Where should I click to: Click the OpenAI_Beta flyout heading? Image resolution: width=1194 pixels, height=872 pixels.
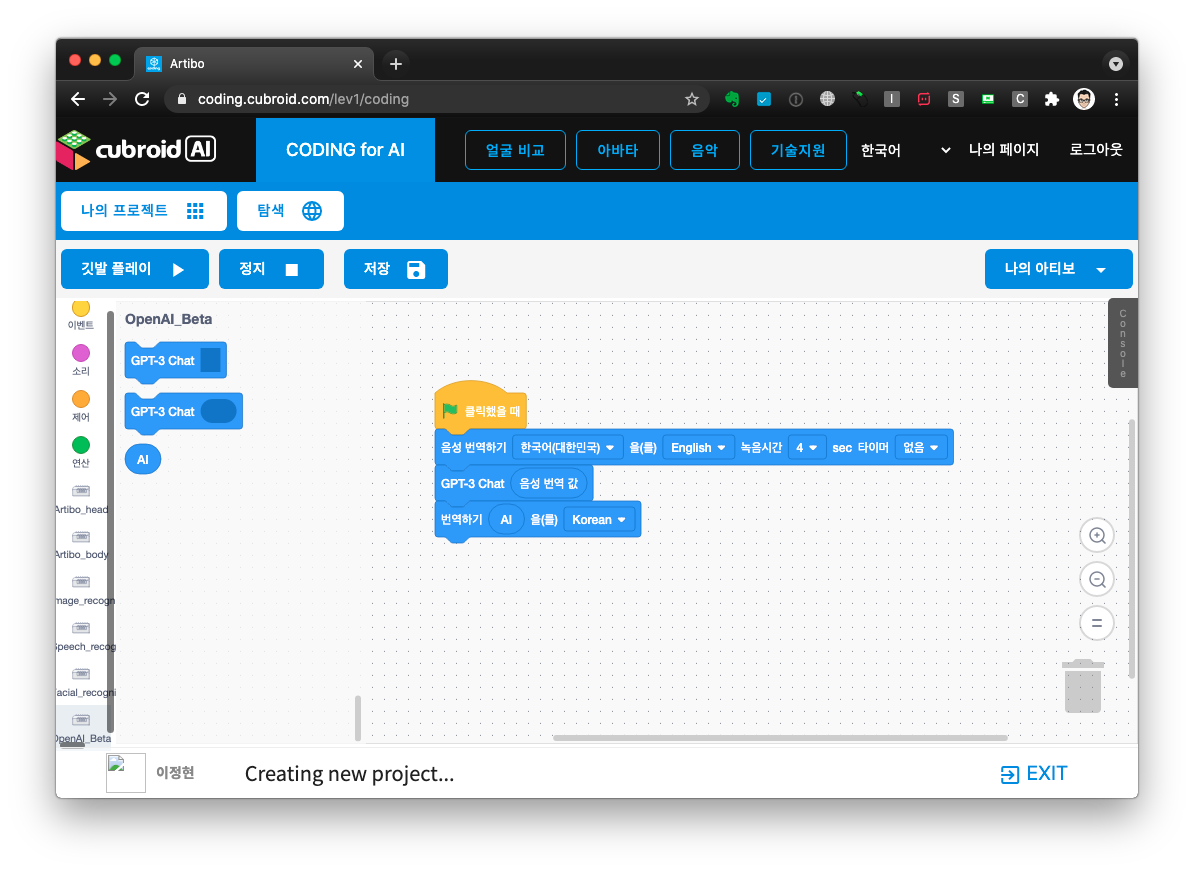168,319
